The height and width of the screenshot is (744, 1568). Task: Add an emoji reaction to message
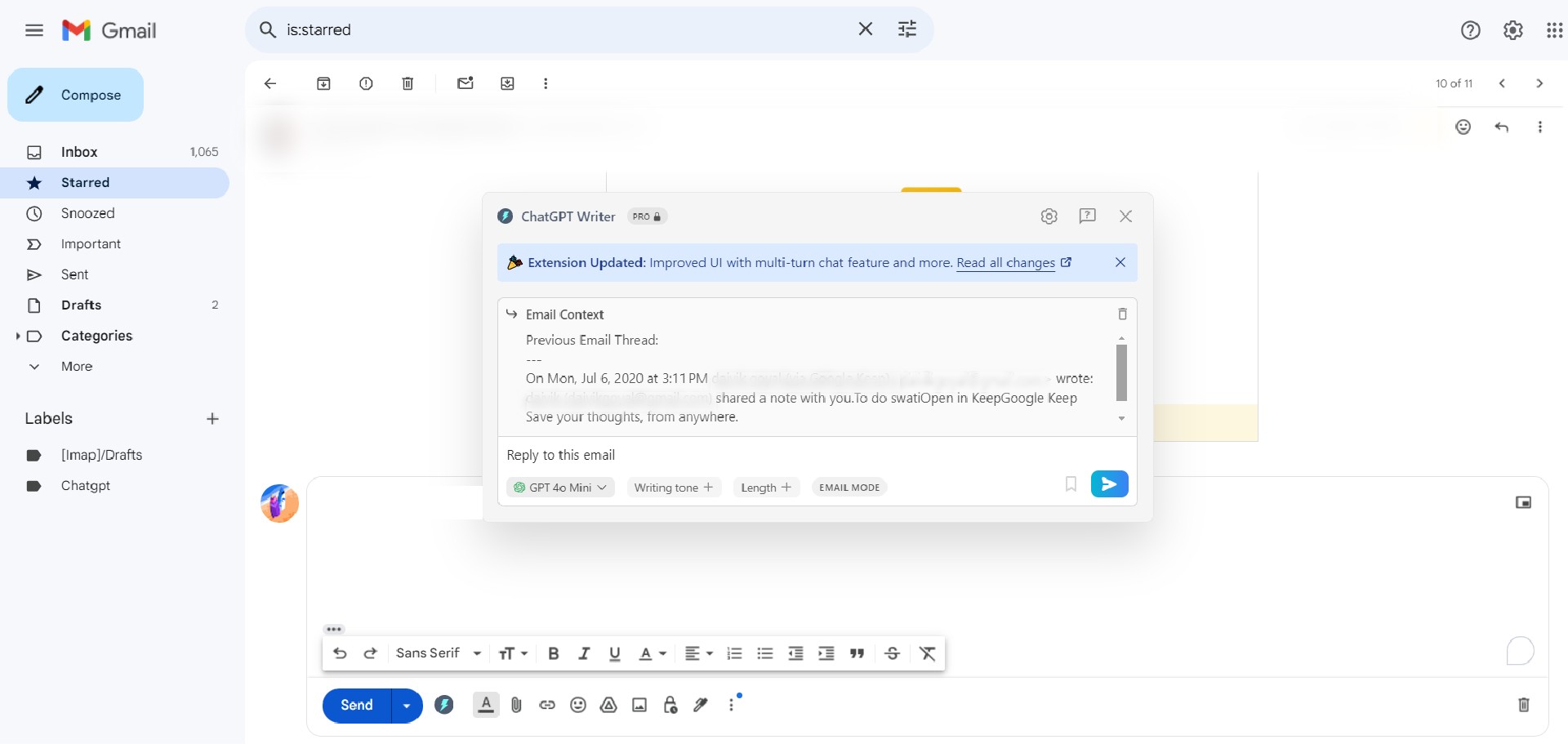tap(1463, 127)
